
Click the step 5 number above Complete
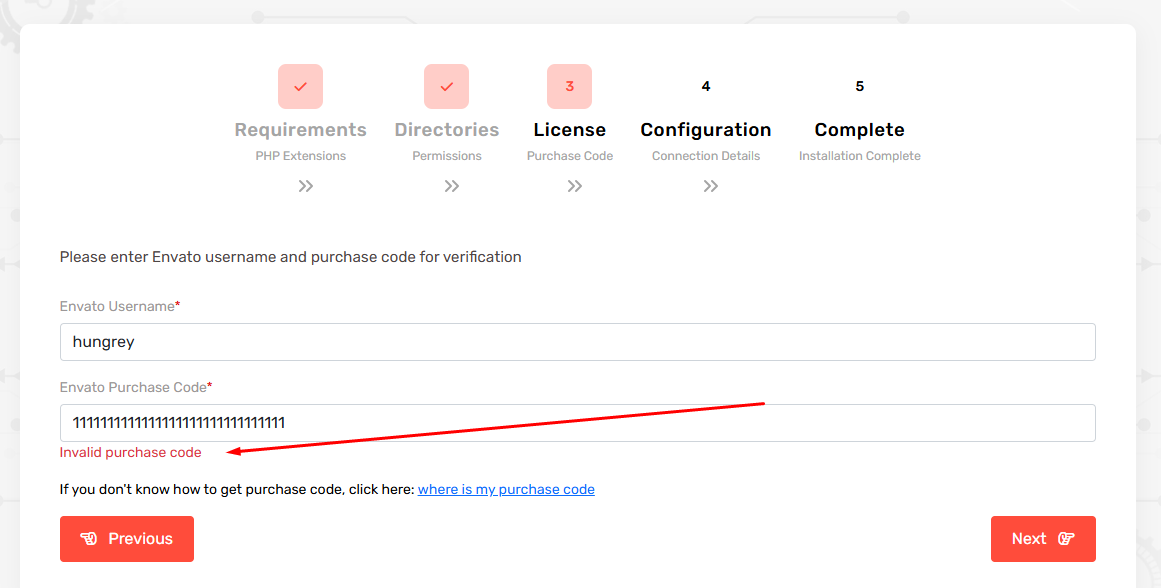click(859, 87)
